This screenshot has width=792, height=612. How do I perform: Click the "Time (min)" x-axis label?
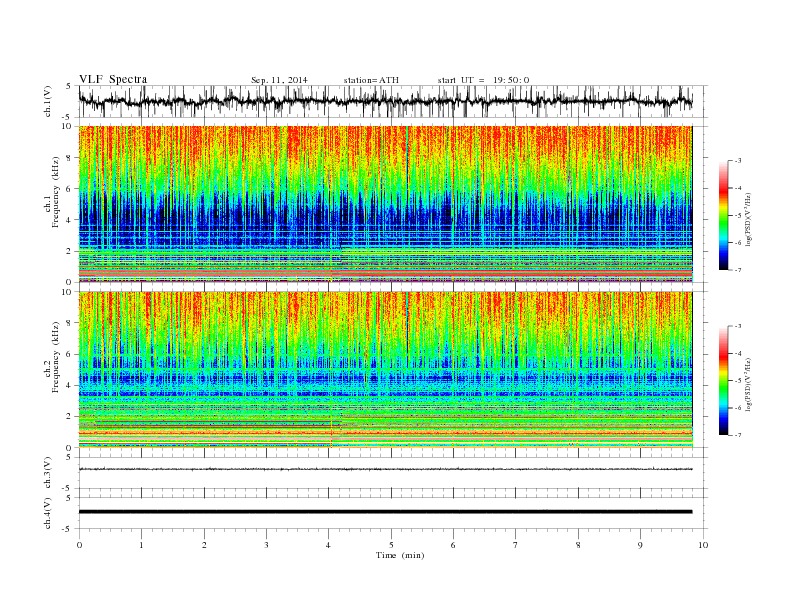[400, 555]
